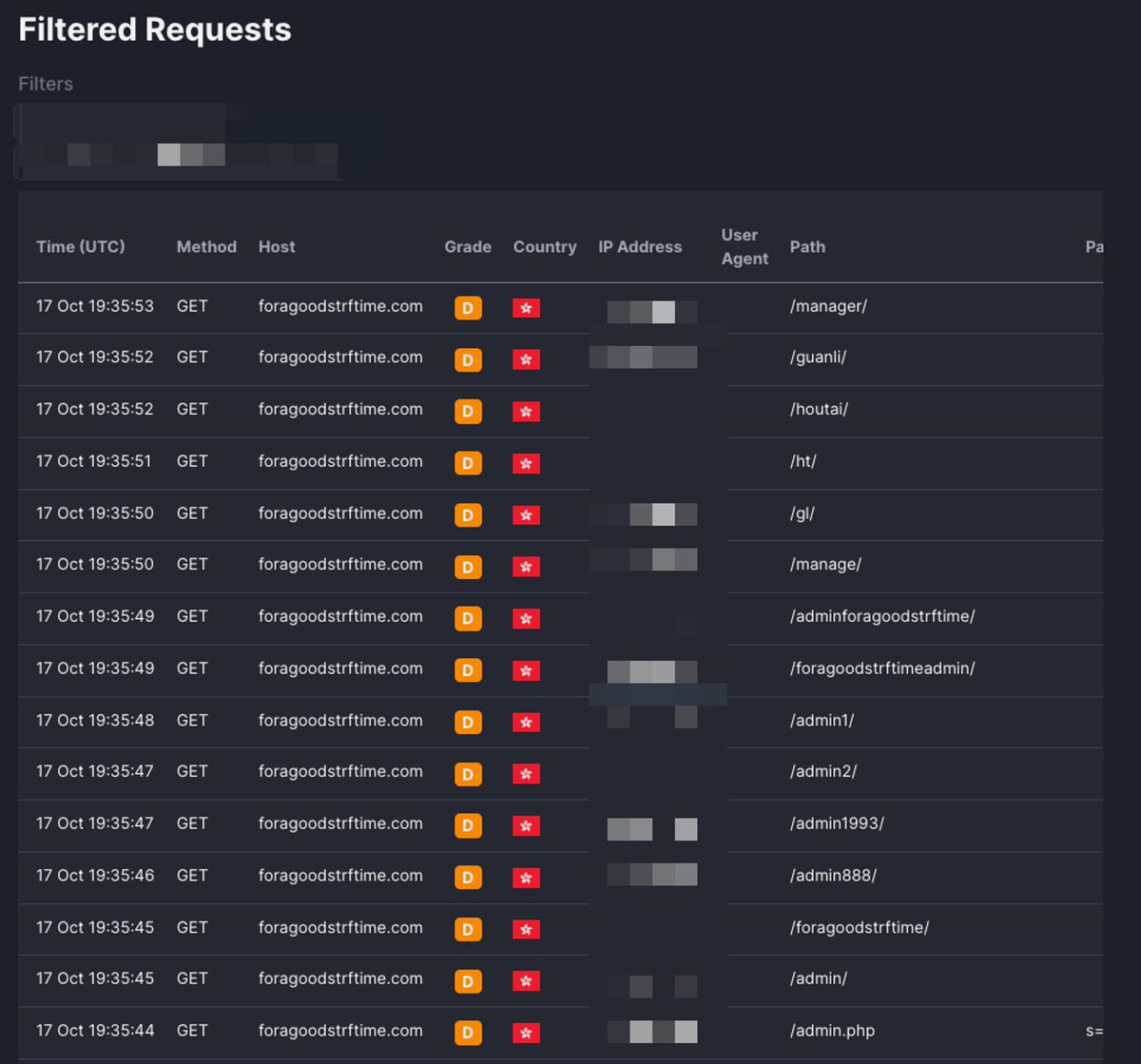Click GET method in the /manager/ row
This screenshot has height=1064, width=1141.
coord(192,306)
